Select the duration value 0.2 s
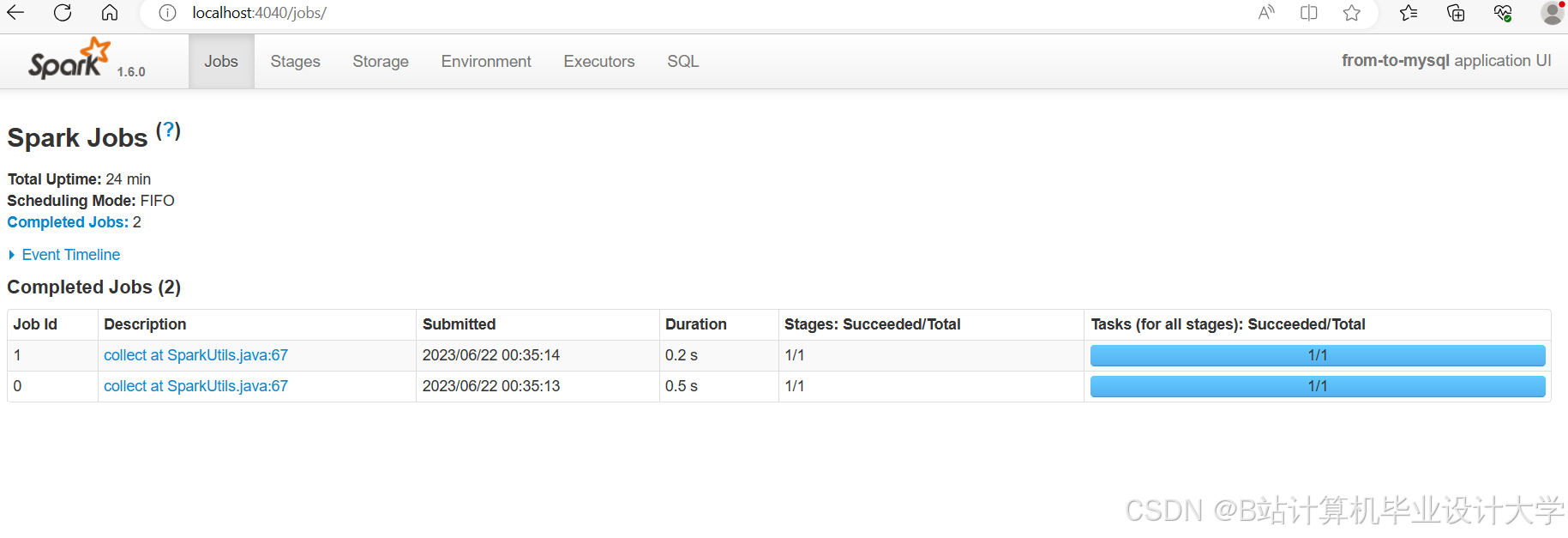Viewport: 1568px width, 538px height. [x=682, y=355]
